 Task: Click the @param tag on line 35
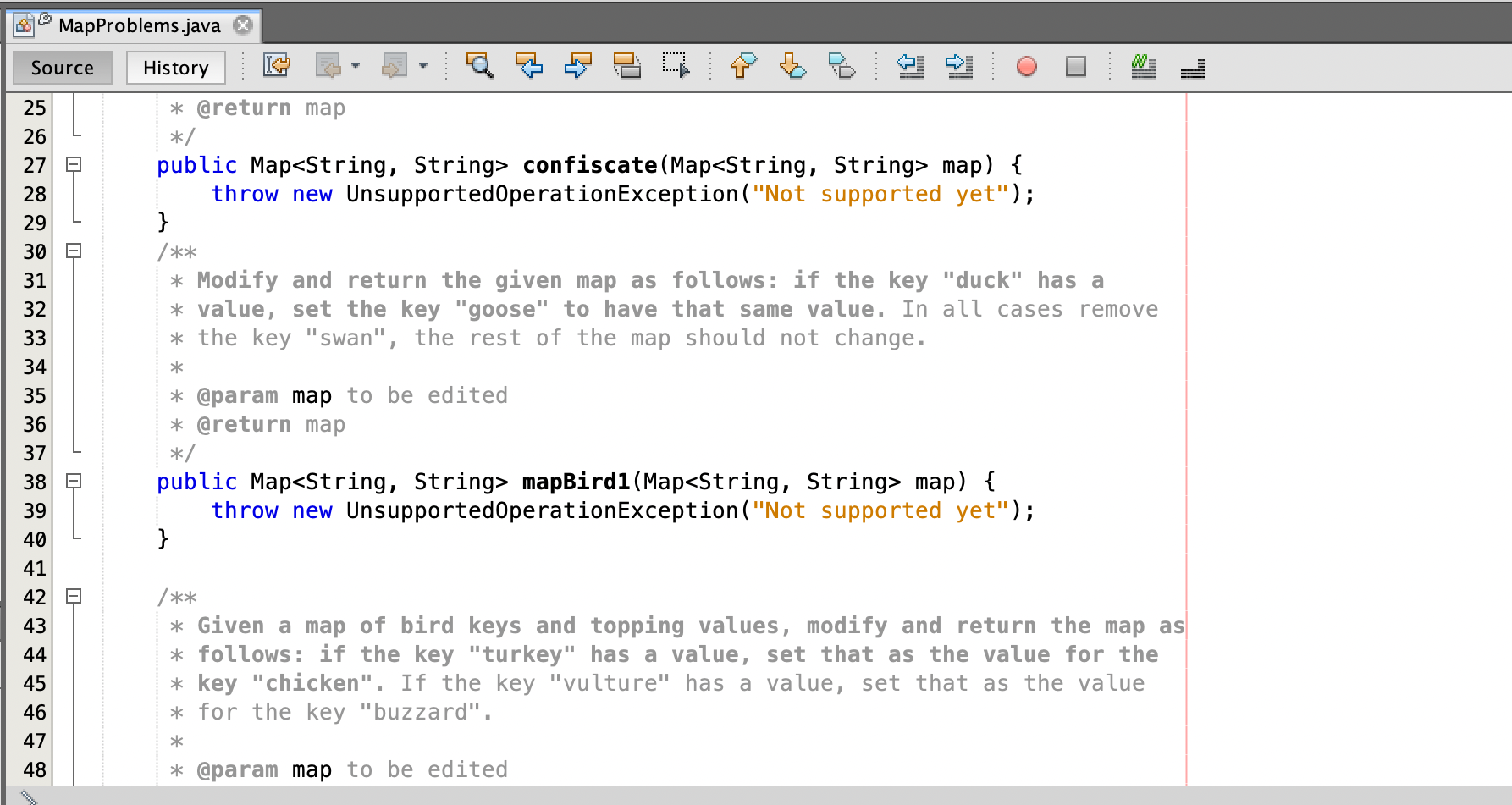click(x=237, y=395)
